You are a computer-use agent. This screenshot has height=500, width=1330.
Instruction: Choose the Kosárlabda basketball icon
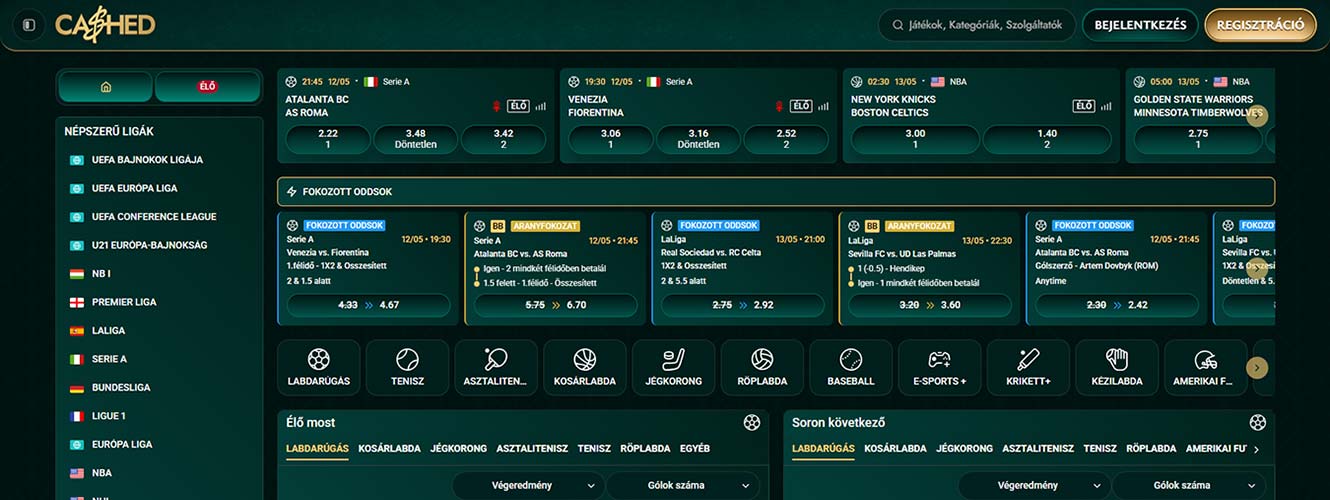585,368
